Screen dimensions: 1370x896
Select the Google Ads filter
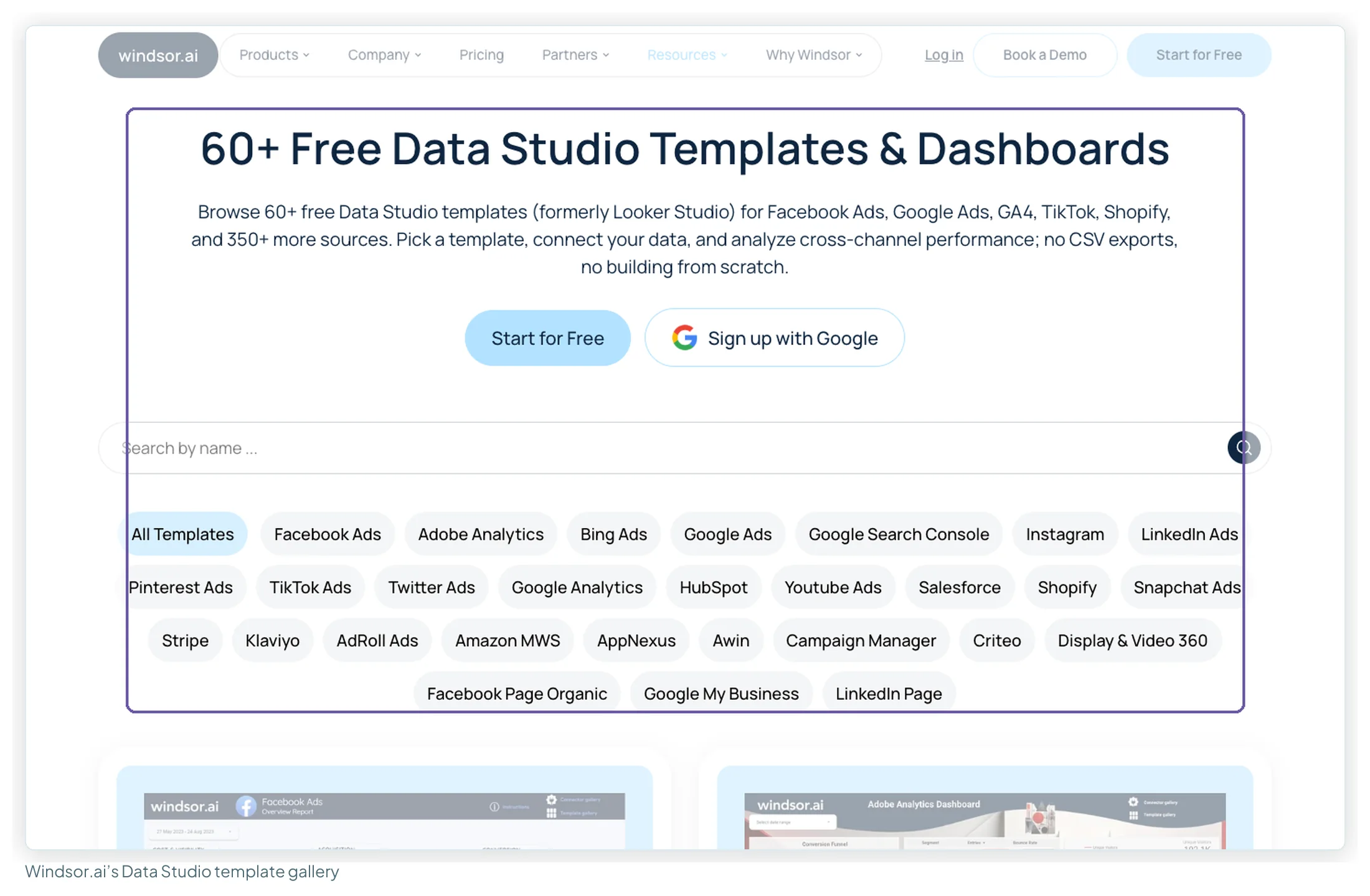(727, 534)
